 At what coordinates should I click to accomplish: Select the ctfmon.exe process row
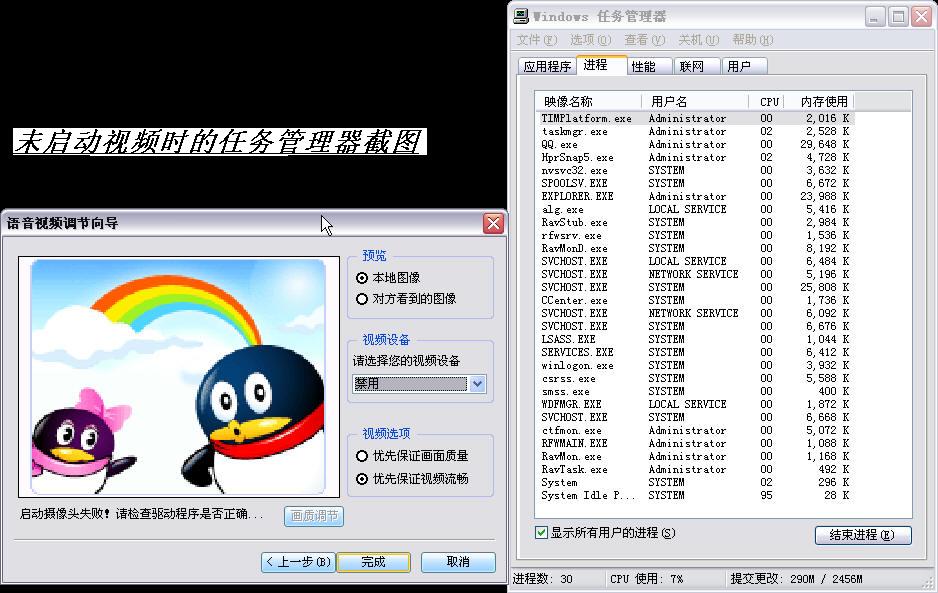695,430
